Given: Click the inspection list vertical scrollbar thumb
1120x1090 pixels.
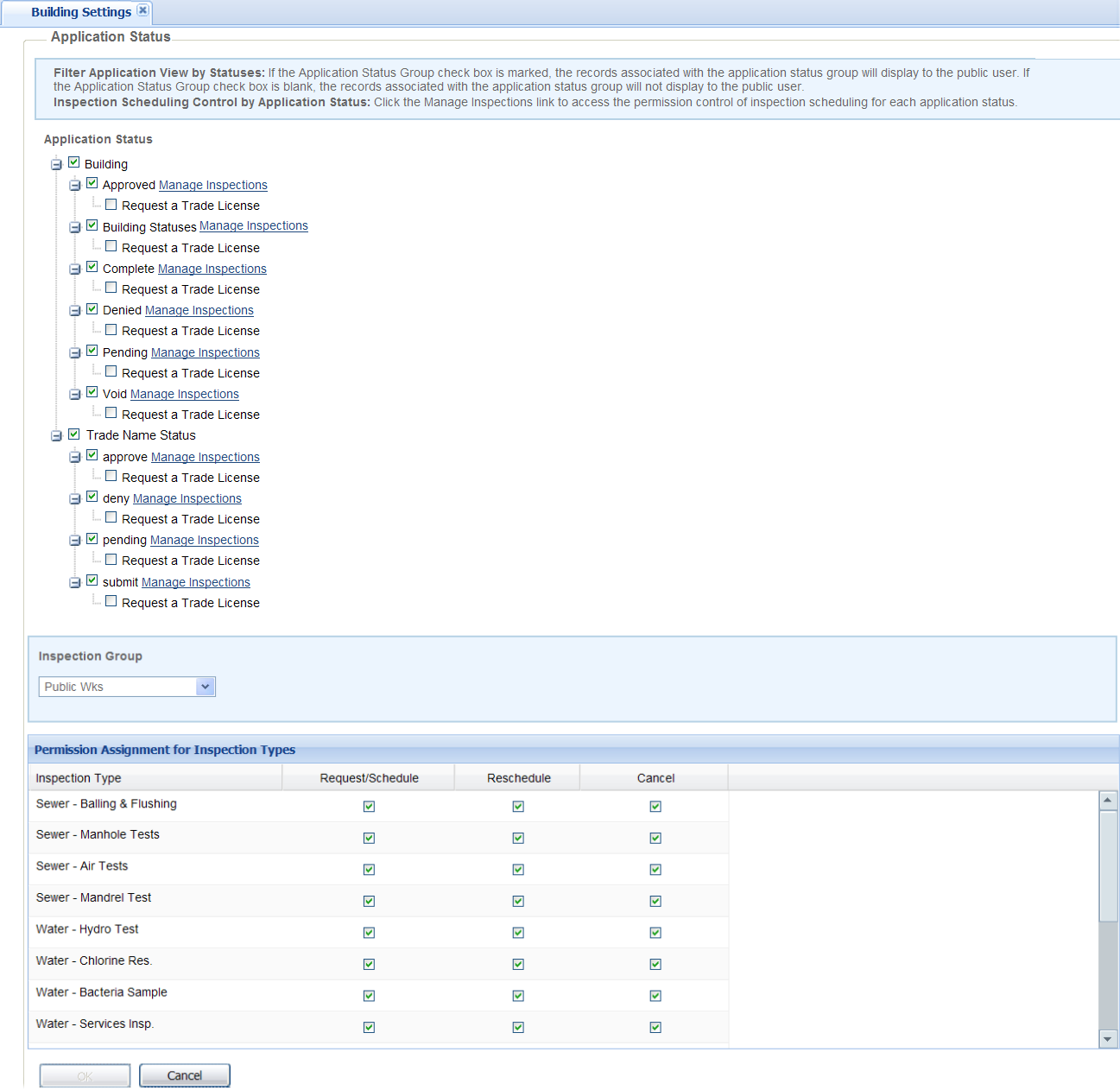Looking at the screenshot, I should [1108, 865].
